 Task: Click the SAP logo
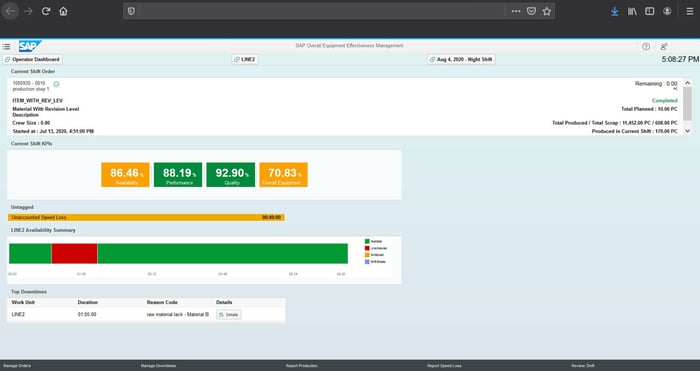click(30, 46)
